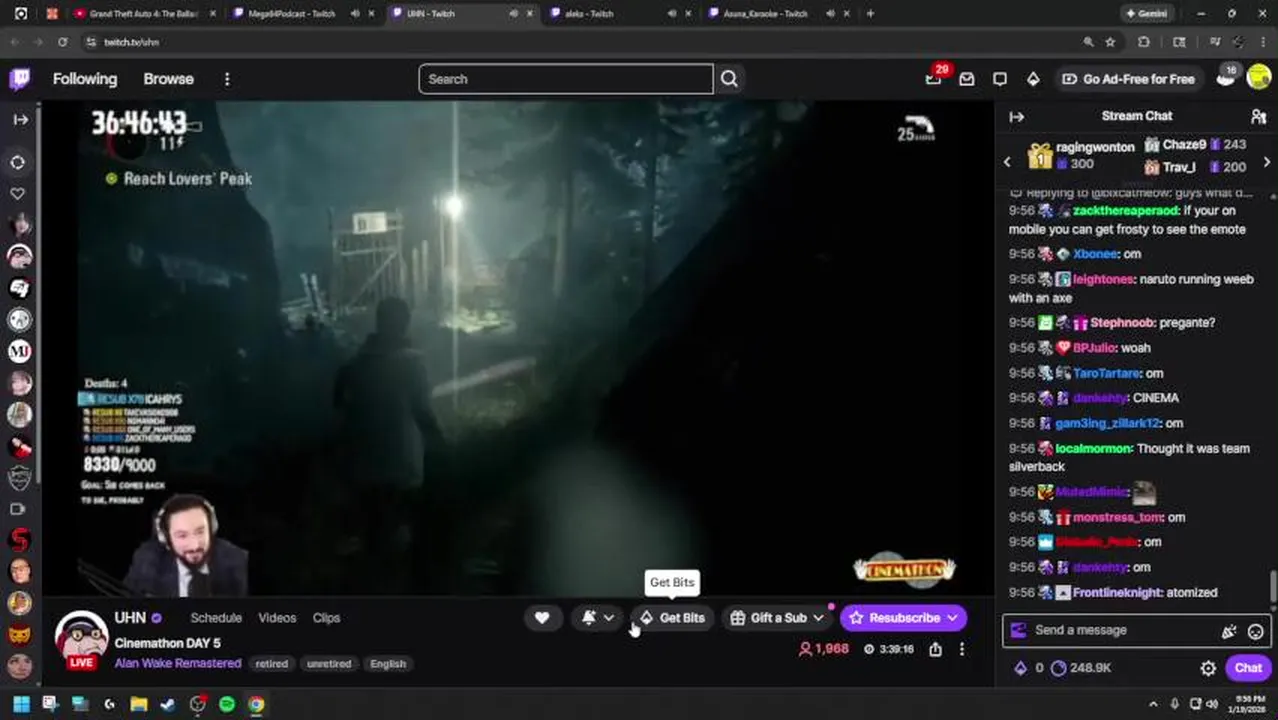Image resolution: width=1278 pixels, height=720 pixels.
Task: Open the chat identity badge icon in message box
Action: (x=1018, y=630)
